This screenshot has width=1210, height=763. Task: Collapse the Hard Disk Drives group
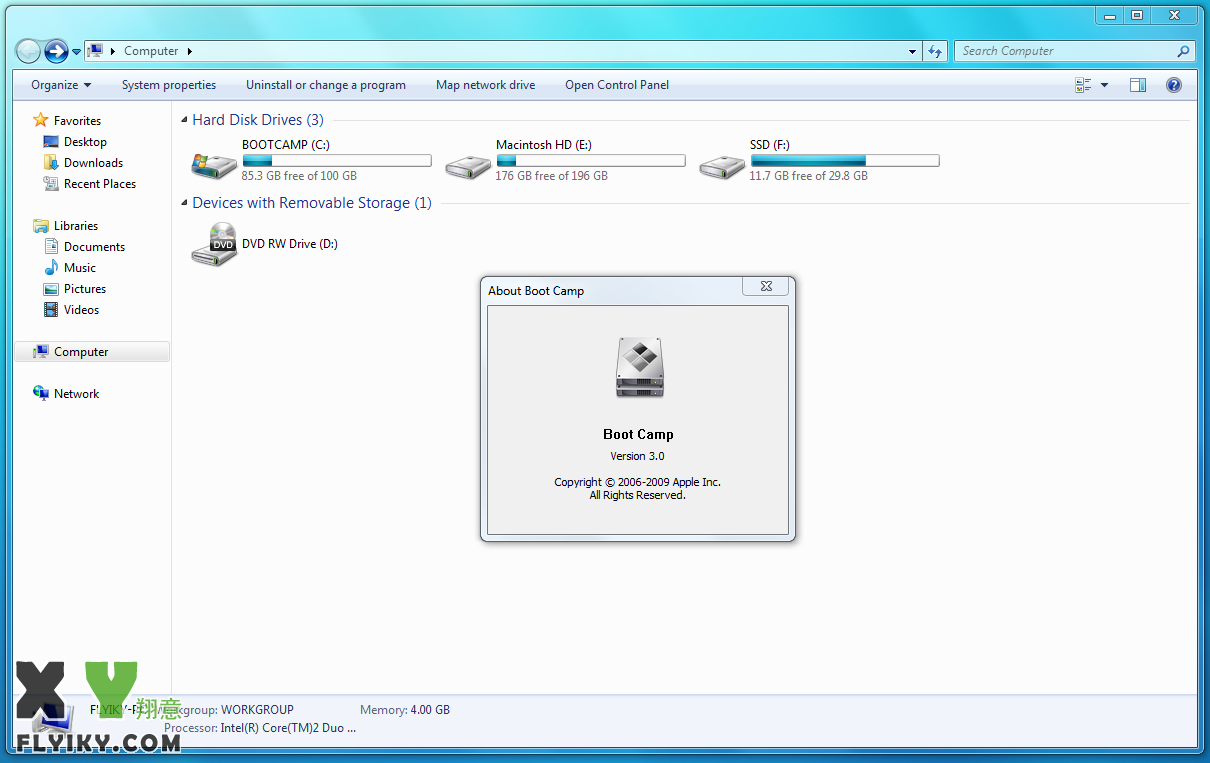pos(184,121)
